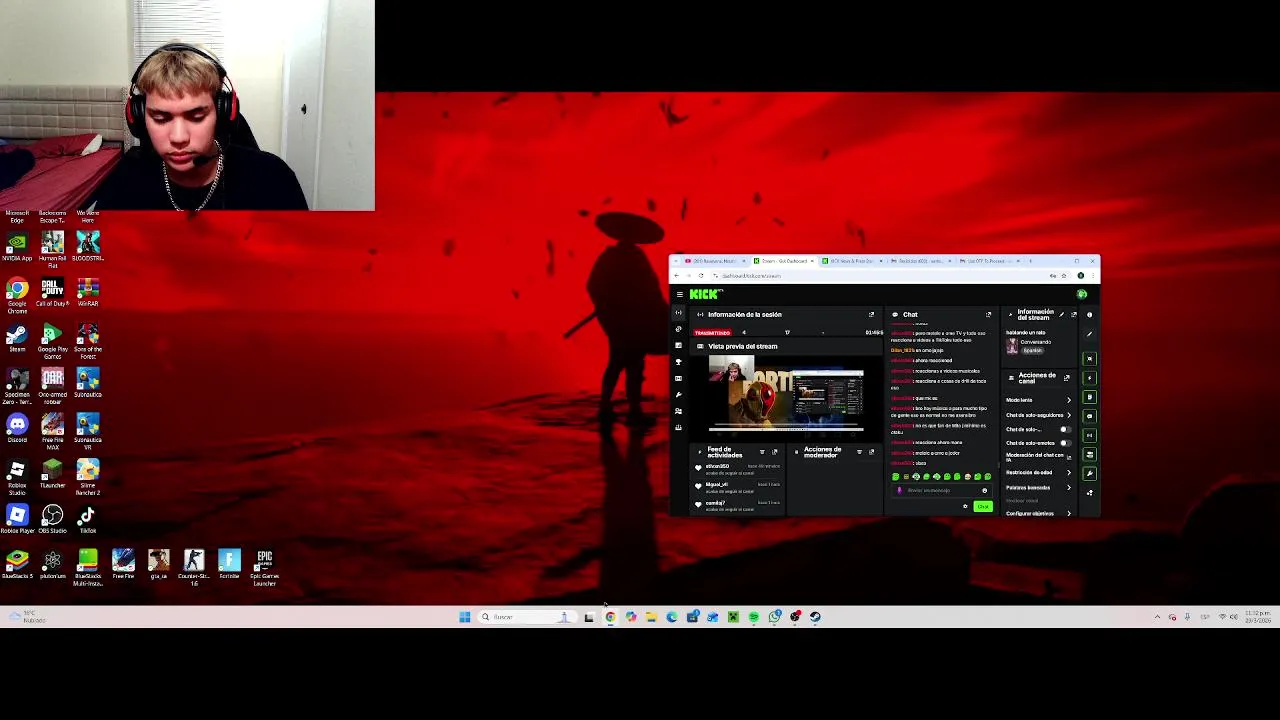
Task: Open Google Chrome desktop shortcut
Action: click(17, 295)
